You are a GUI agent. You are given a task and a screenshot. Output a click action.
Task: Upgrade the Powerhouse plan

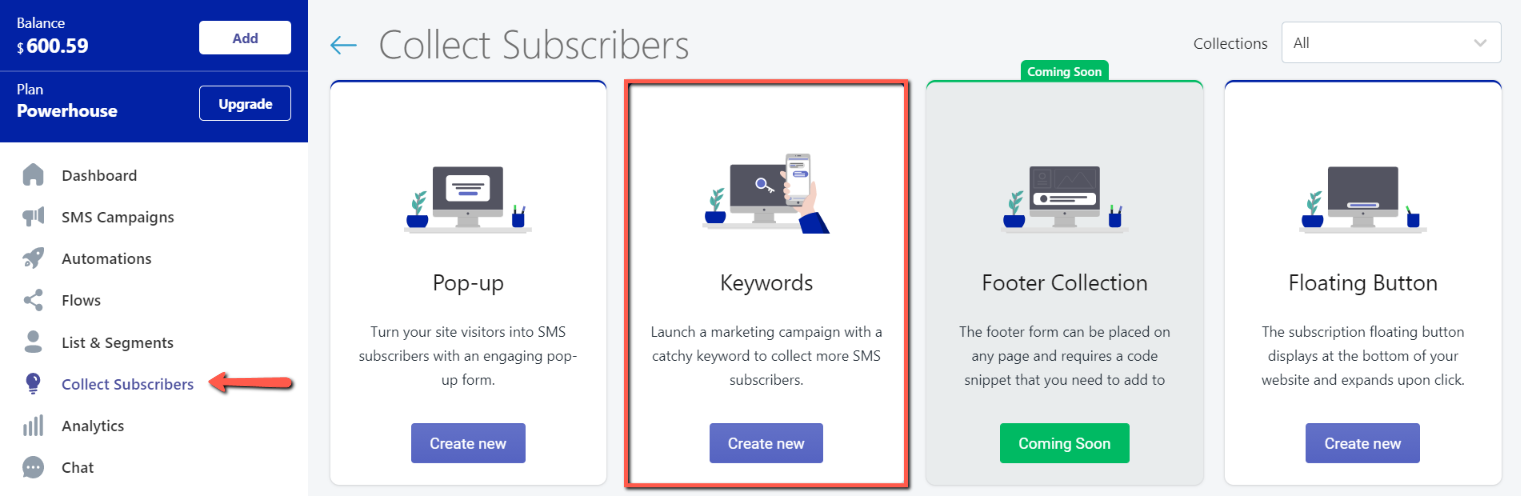pyautogui.click(x=245, y=104)
